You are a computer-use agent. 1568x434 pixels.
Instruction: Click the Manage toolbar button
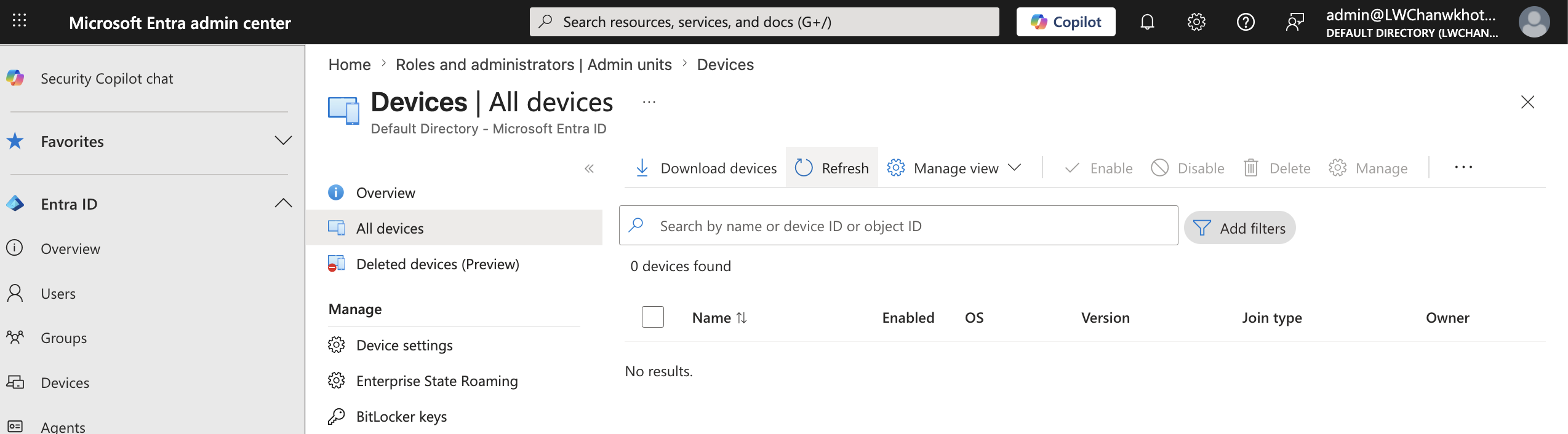coord(1368,168)
